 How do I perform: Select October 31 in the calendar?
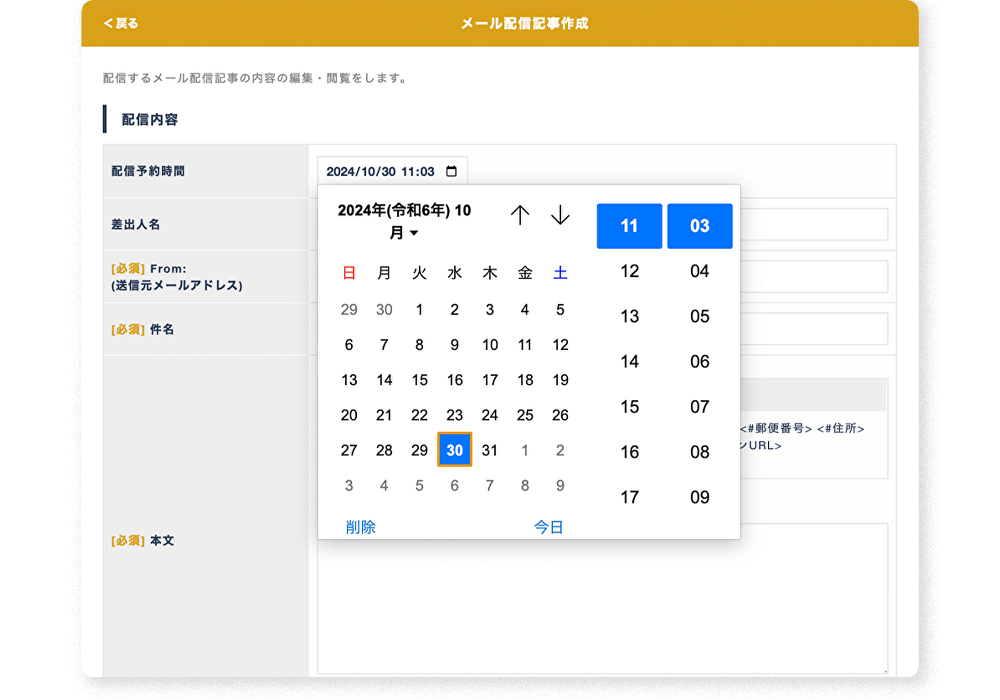489,450
